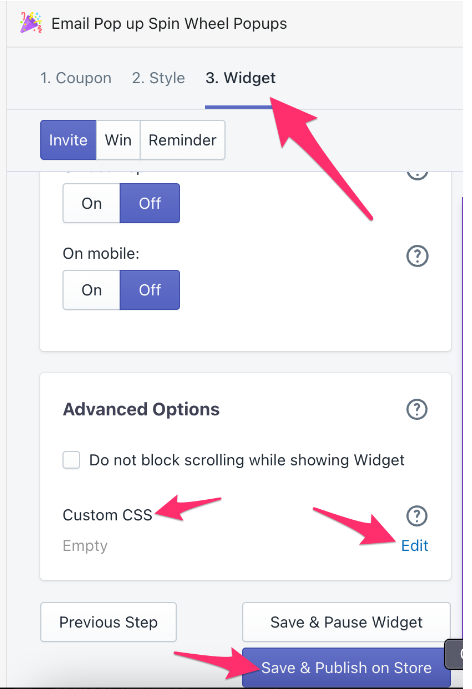The width and height of the screenshot is (472, 689).
Task: Select Off on the upper toggle
Action: pos(150,203)
